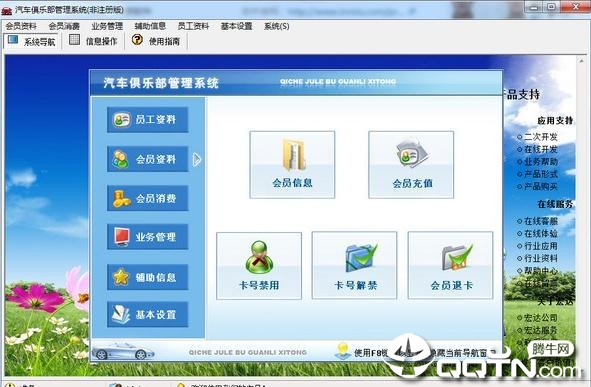This screenshot has width=591, height=387.
Task: Open the 使用指南 help toolbar item
Action: [156, 41]
